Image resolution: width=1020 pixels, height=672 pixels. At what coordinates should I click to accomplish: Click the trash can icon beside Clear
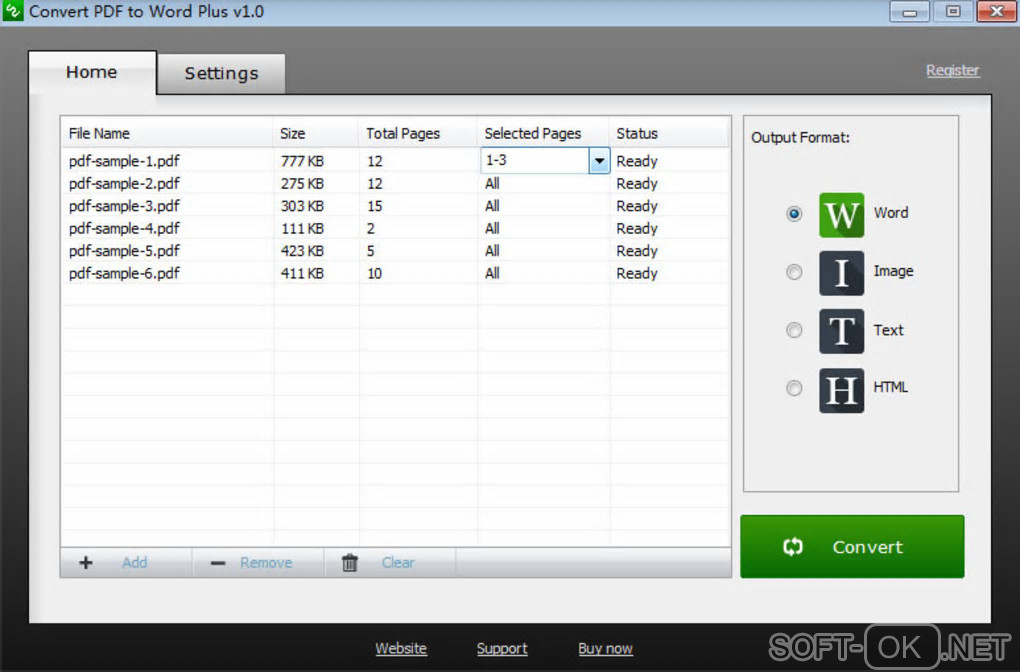tap(350, 563)
